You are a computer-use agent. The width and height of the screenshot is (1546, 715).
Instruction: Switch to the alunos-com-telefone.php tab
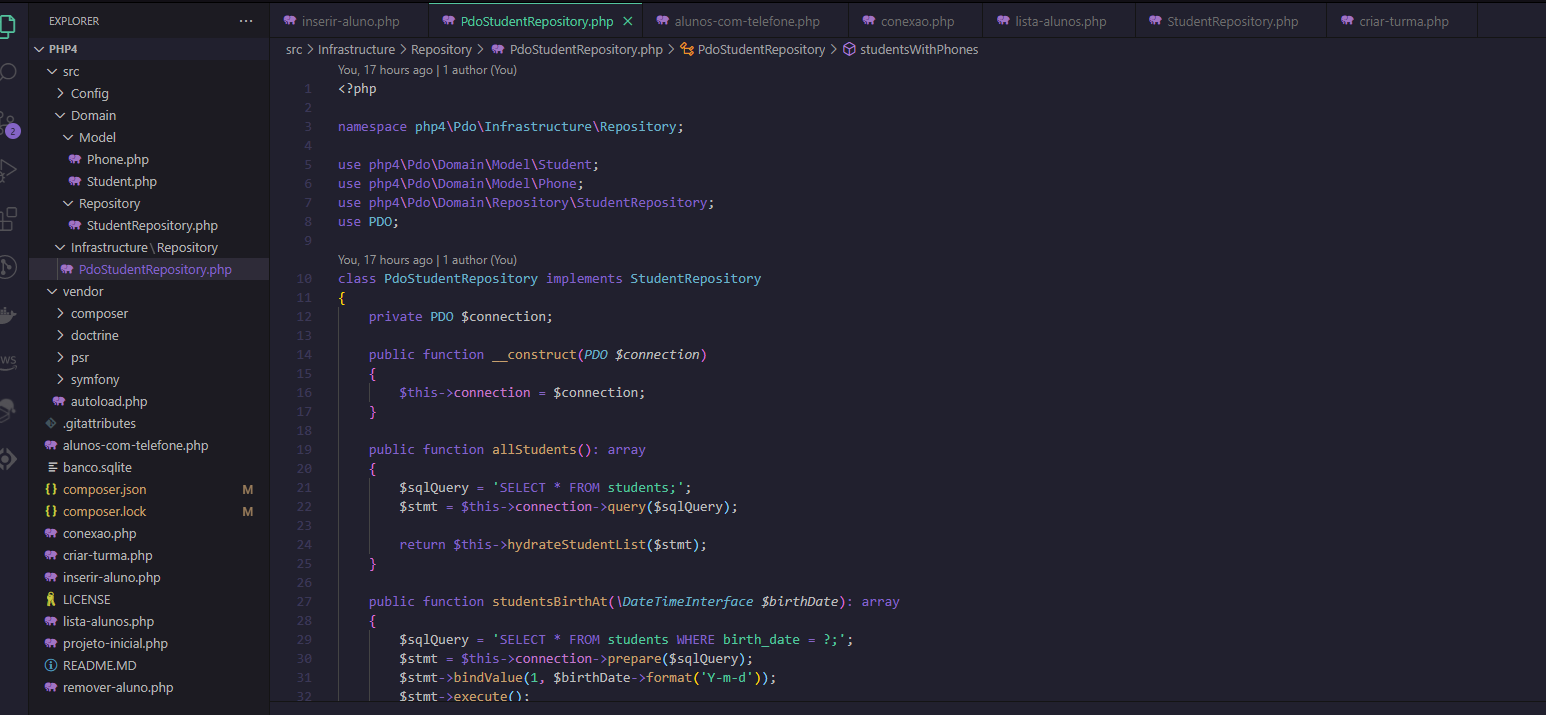click(747, 21)
